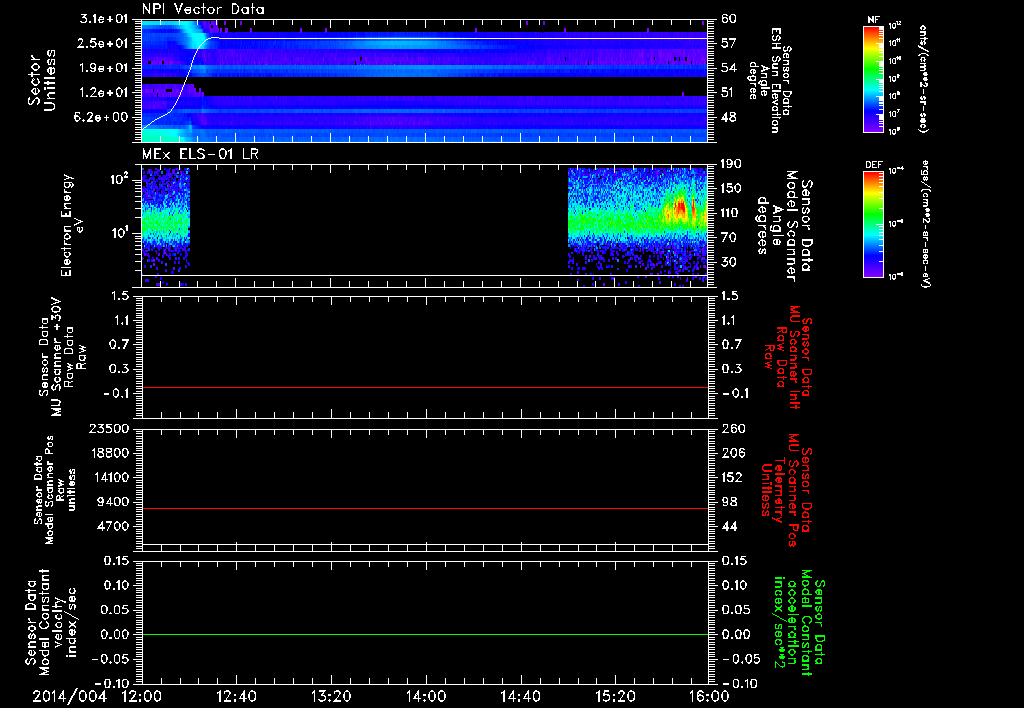
Task: Click the "70" scanner angle tick label
Action: click(x=729, y=238)
